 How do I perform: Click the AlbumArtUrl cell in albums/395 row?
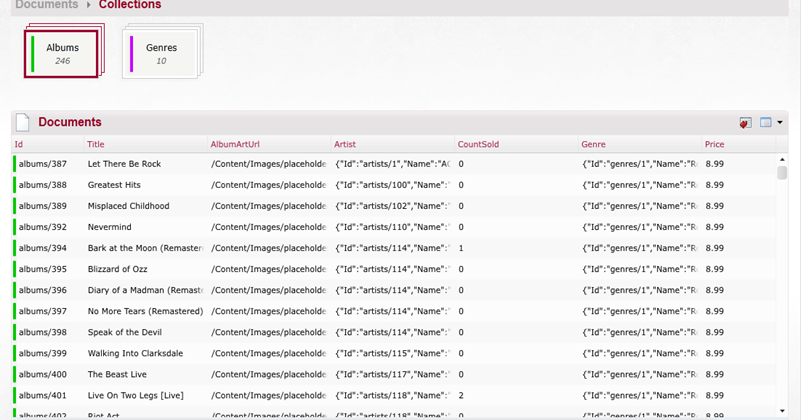[x=269, y=269]
